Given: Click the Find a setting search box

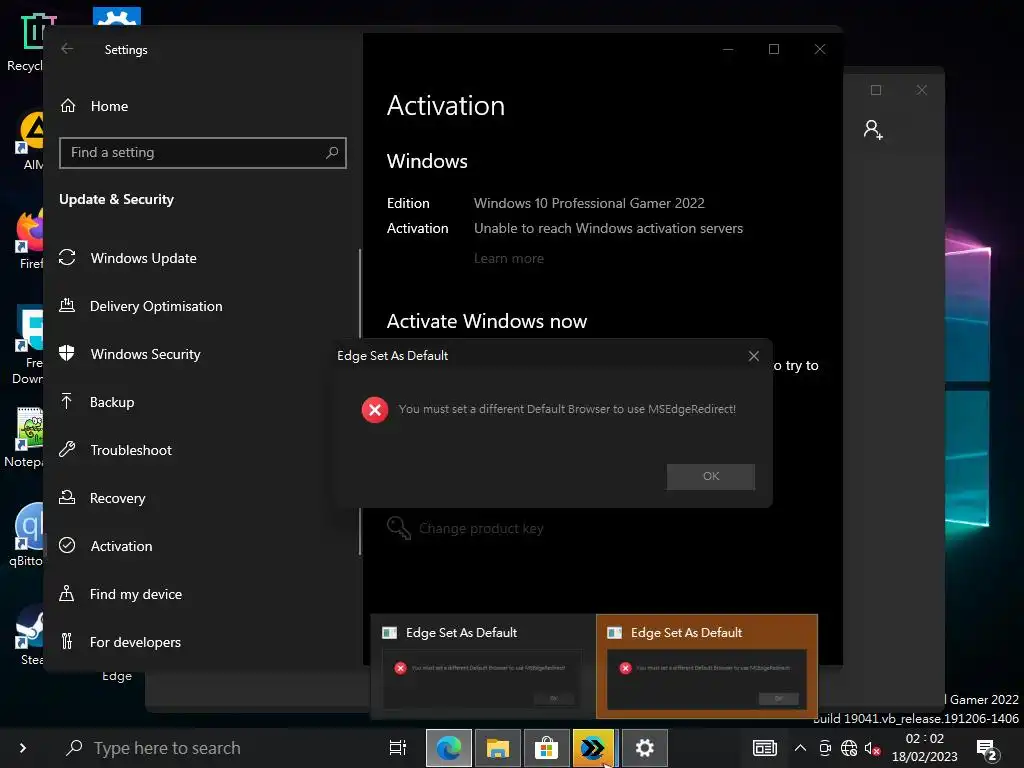Looking at the screenshot, I should (202, 153).
